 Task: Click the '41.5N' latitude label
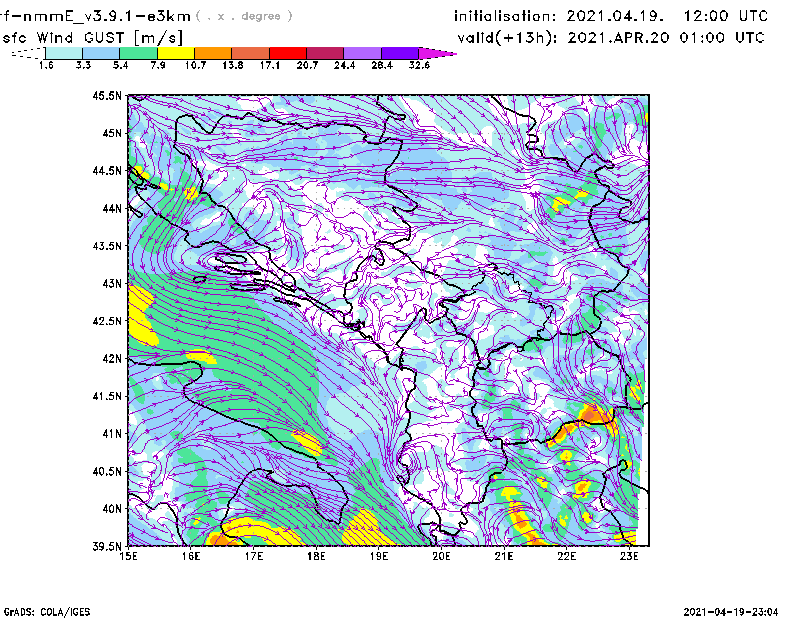coord(107,396)
